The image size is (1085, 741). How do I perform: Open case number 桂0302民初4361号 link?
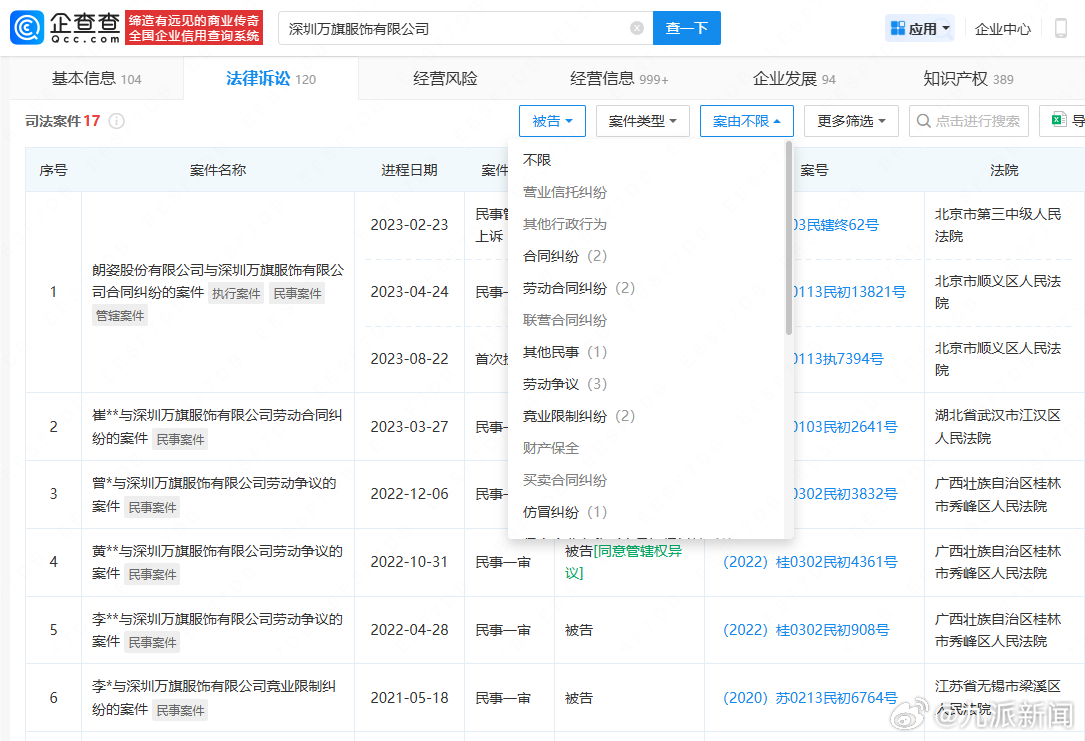click(810, 562)
